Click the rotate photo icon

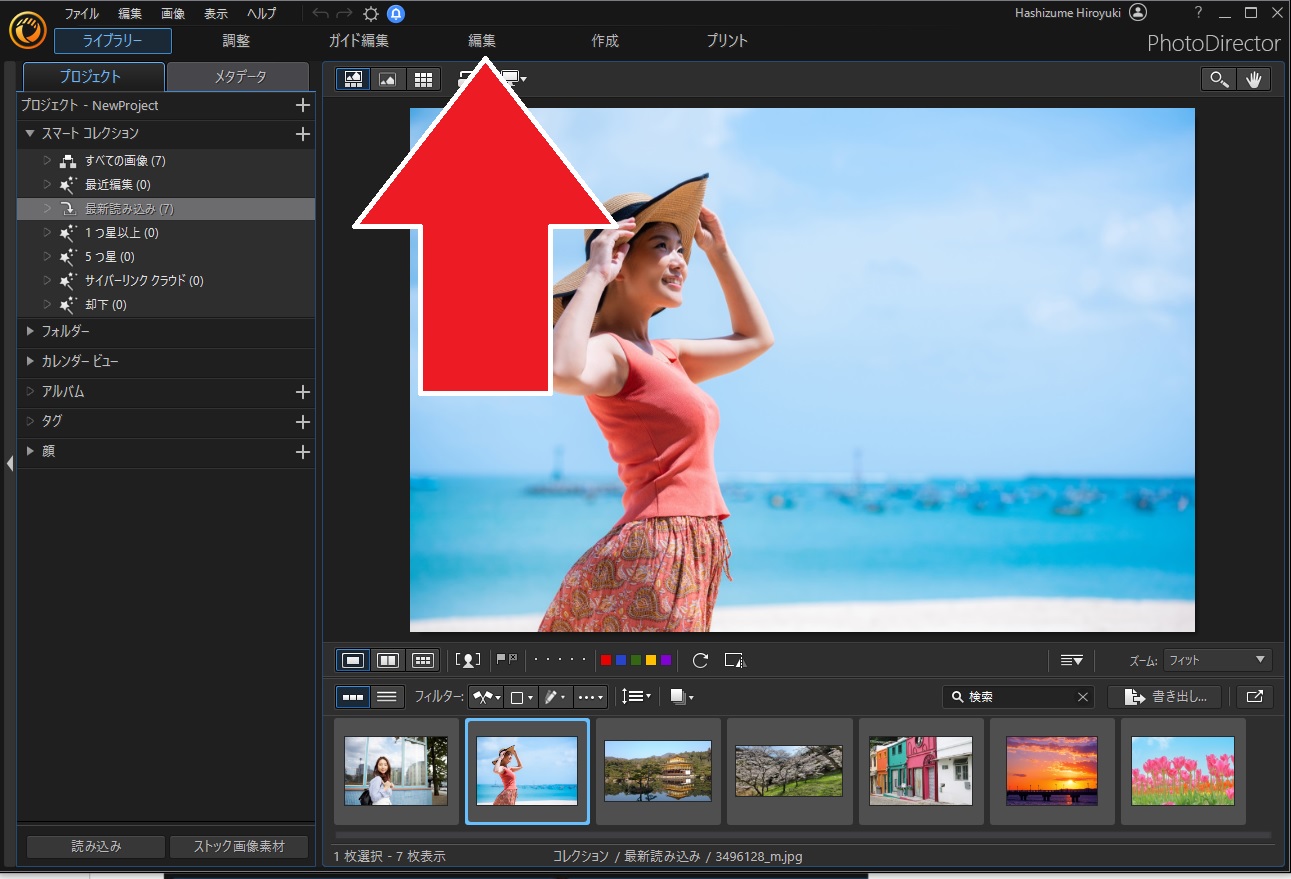pos(700,660)
